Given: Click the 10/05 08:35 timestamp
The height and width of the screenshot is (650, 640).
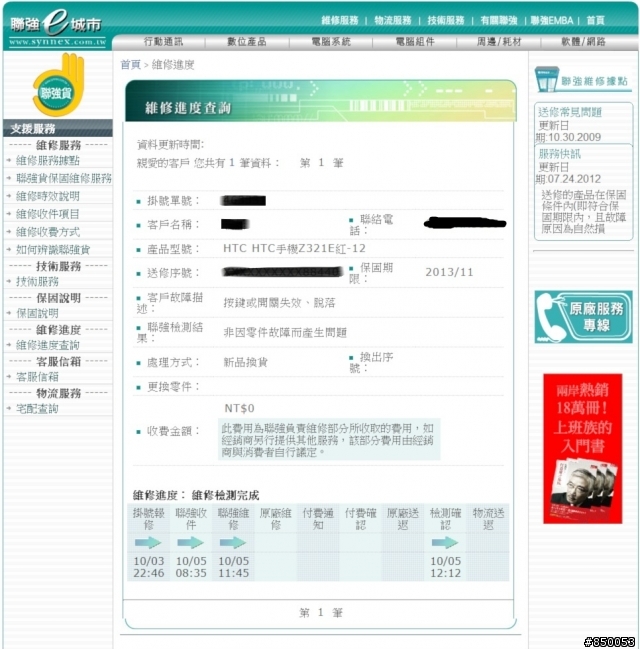Looking at the screenshot, I should (191, 567).
